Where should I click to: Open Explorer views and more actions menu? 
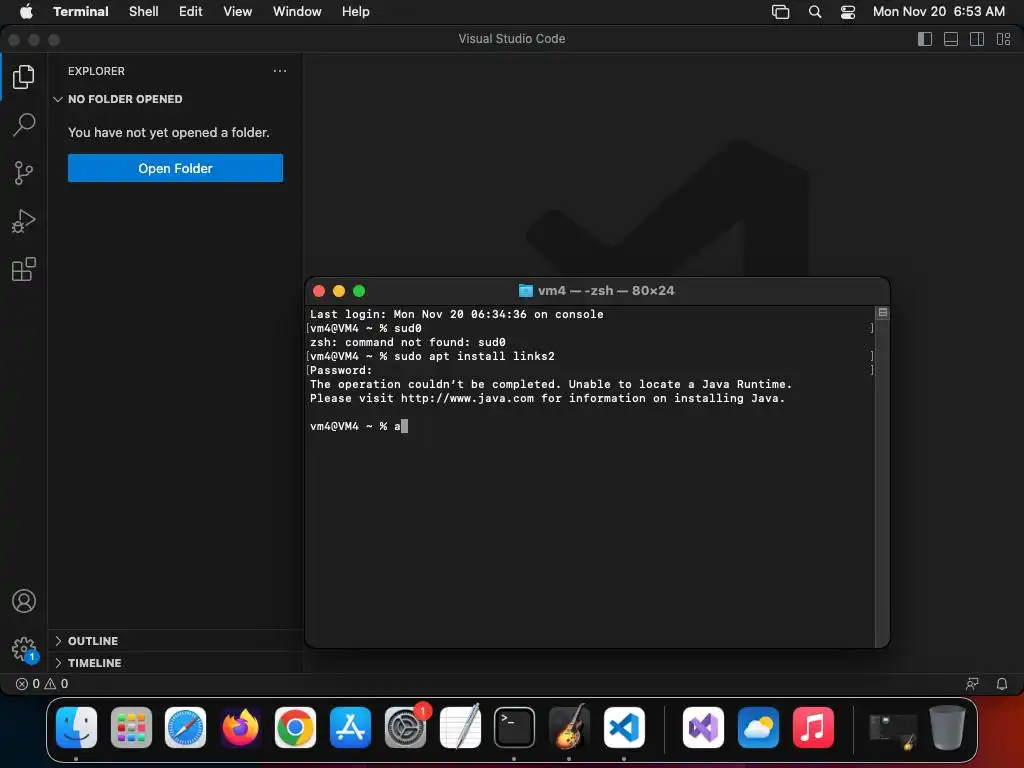click(x=280, y=71)
